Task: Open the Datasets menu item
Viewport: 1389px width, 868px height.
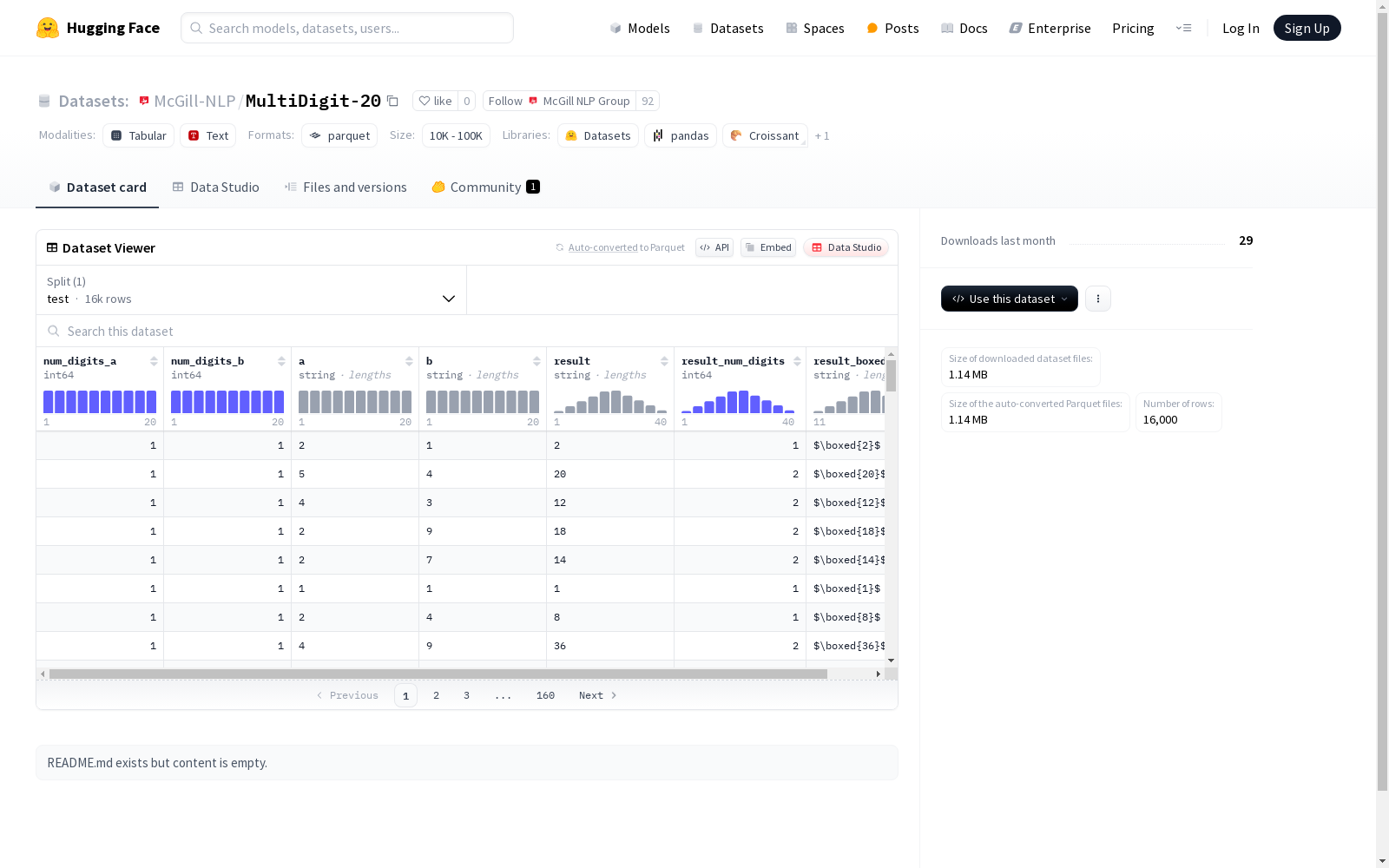Action: (727, 28)
